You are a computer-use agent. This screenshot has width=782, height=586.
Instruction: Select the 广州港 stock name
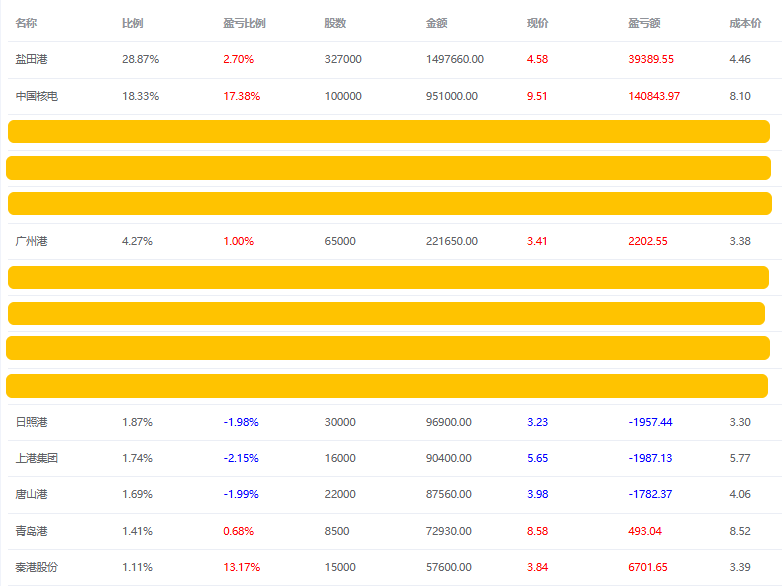coord(31,241)
